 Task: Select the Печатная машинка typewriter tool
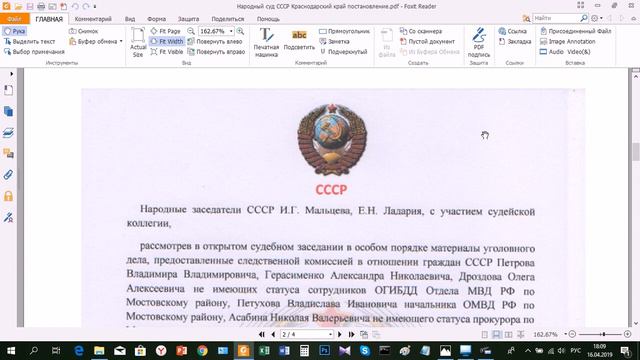[266, 42]
